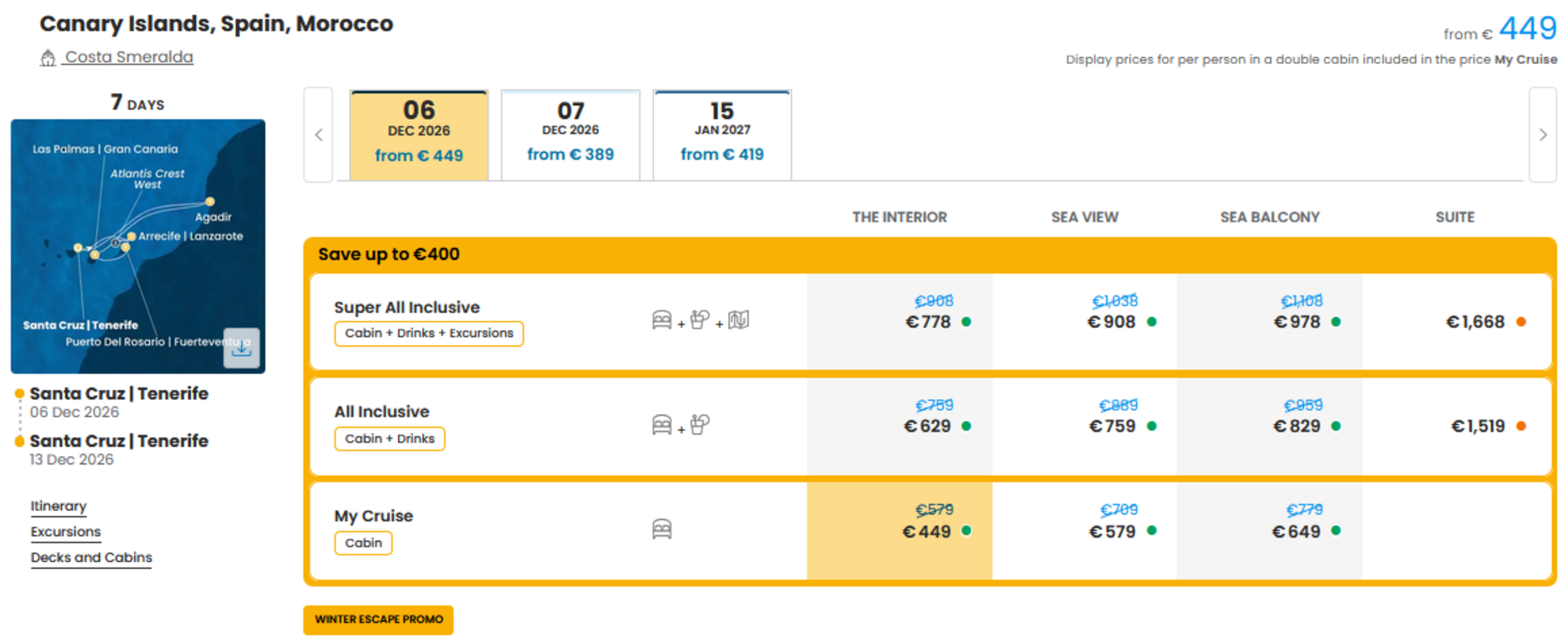Screen dimensions: 1568x642
Task: Open the Costa Smeralda ship link
Action: click(128, 57)
